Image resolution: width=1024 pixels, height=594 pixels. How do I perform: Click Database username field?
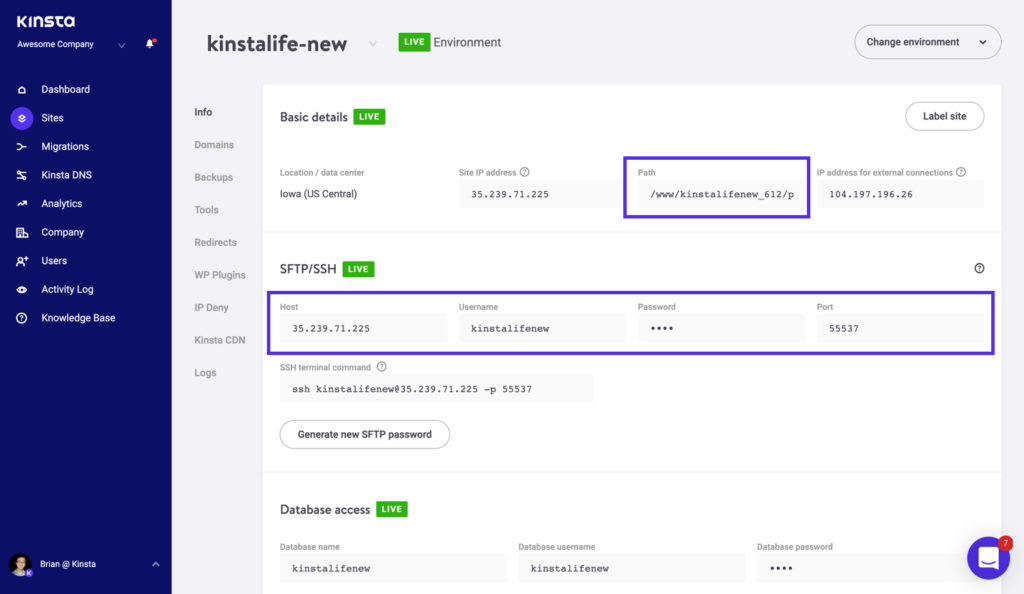tap(632, 569)
